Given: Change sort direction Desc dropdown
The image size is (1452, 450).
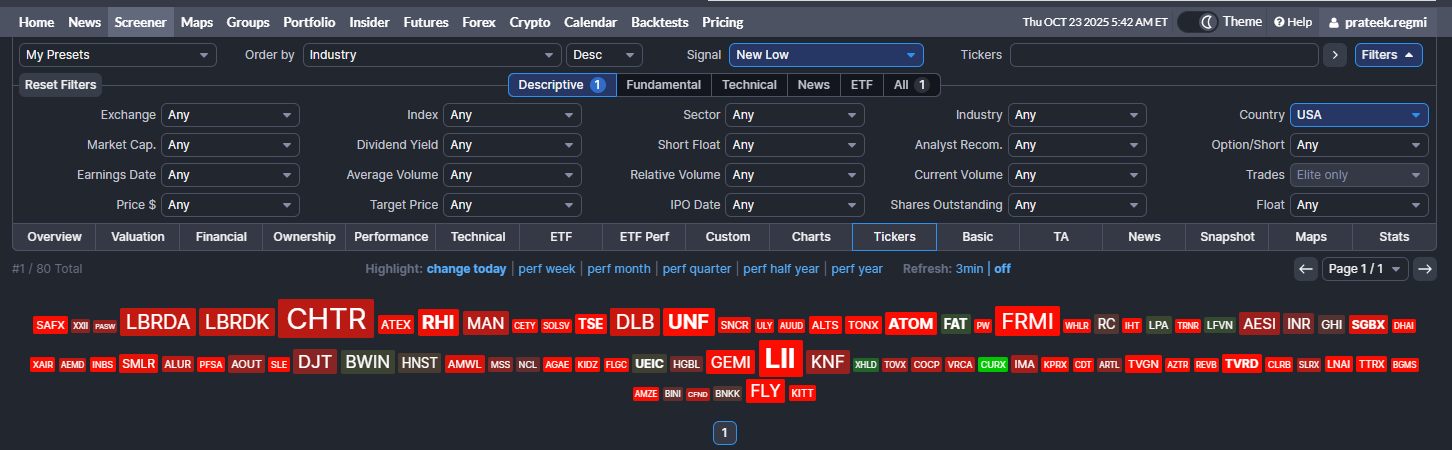Looking at the screenshot, I should (604, 55).
